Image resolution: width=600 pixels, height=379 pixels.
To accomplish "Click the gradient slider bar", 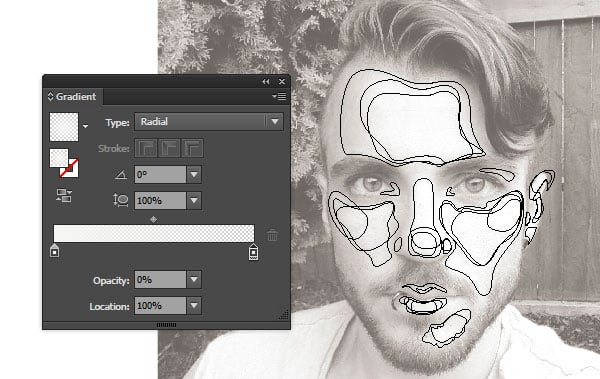I will pos(154,233).
